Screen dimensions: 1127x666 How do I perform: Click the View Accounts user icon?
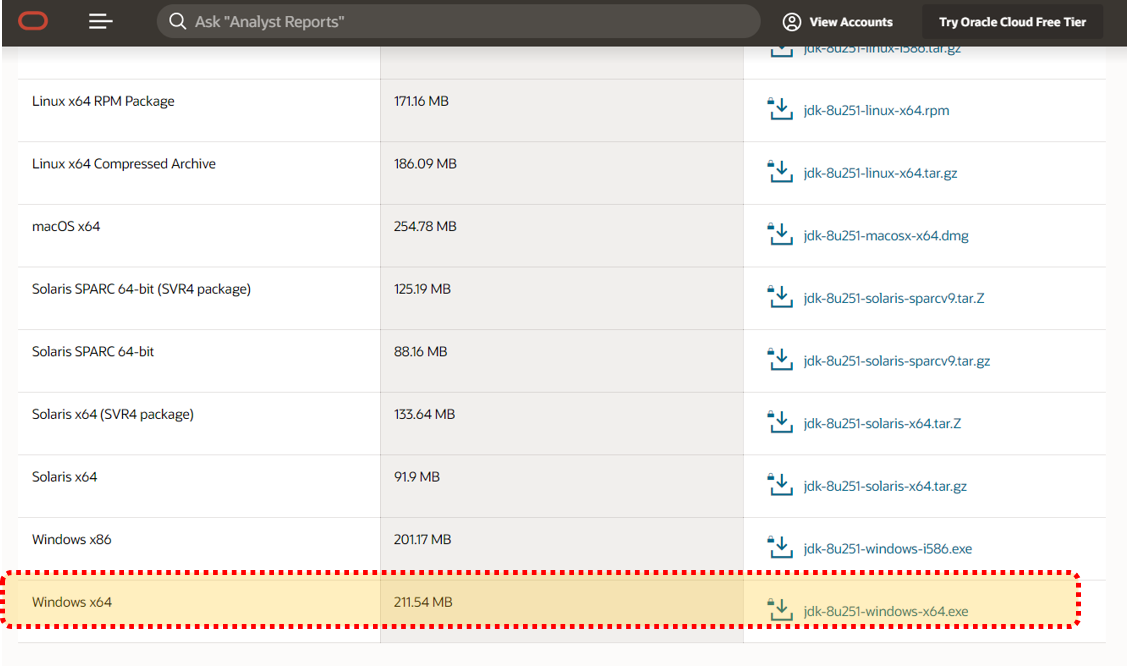(x=791, y=22)
